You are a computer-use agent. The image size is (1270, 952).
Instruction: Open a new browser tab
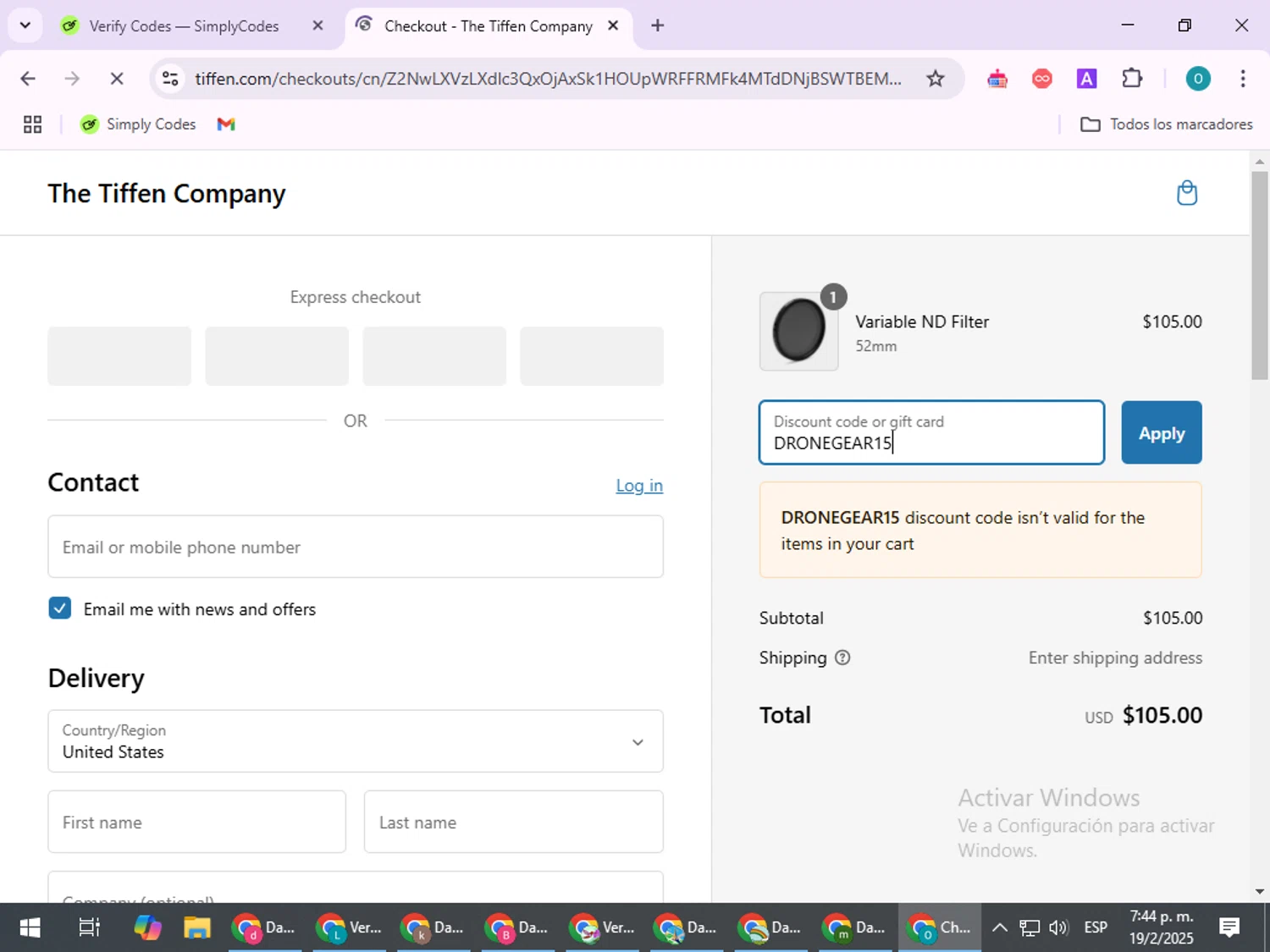coord(658,25)
